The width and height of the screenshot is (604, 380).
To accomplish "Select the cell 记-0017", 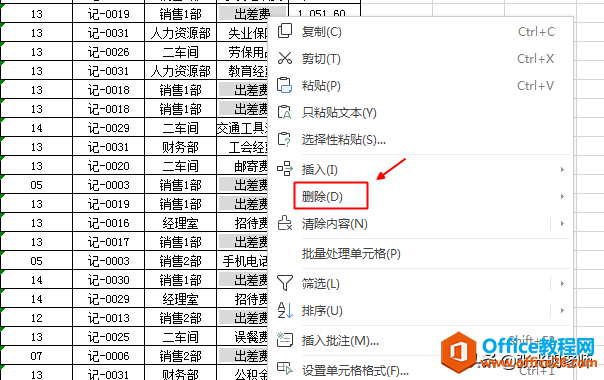I will click(x=108, y=242).
